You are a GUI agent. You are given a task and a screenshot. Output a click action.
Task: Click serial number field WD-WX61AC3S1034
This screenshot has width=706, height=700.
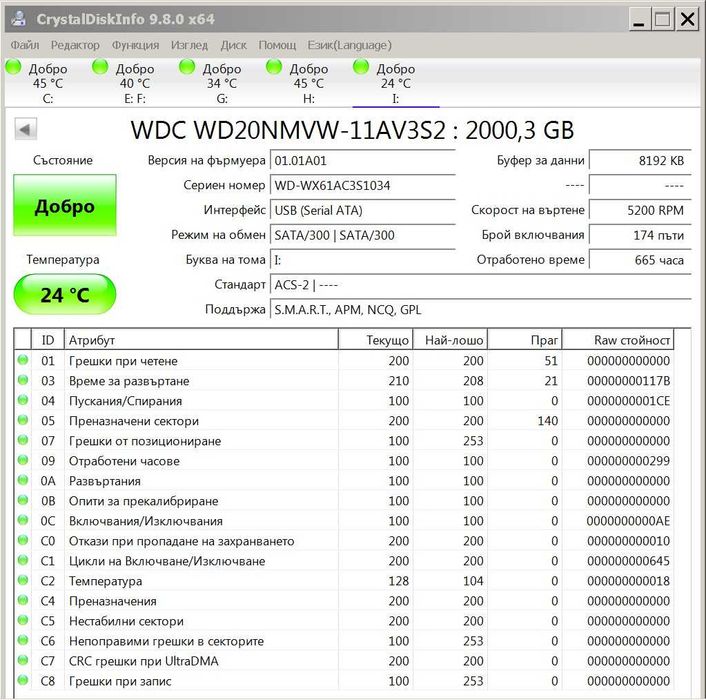(363, 186)
